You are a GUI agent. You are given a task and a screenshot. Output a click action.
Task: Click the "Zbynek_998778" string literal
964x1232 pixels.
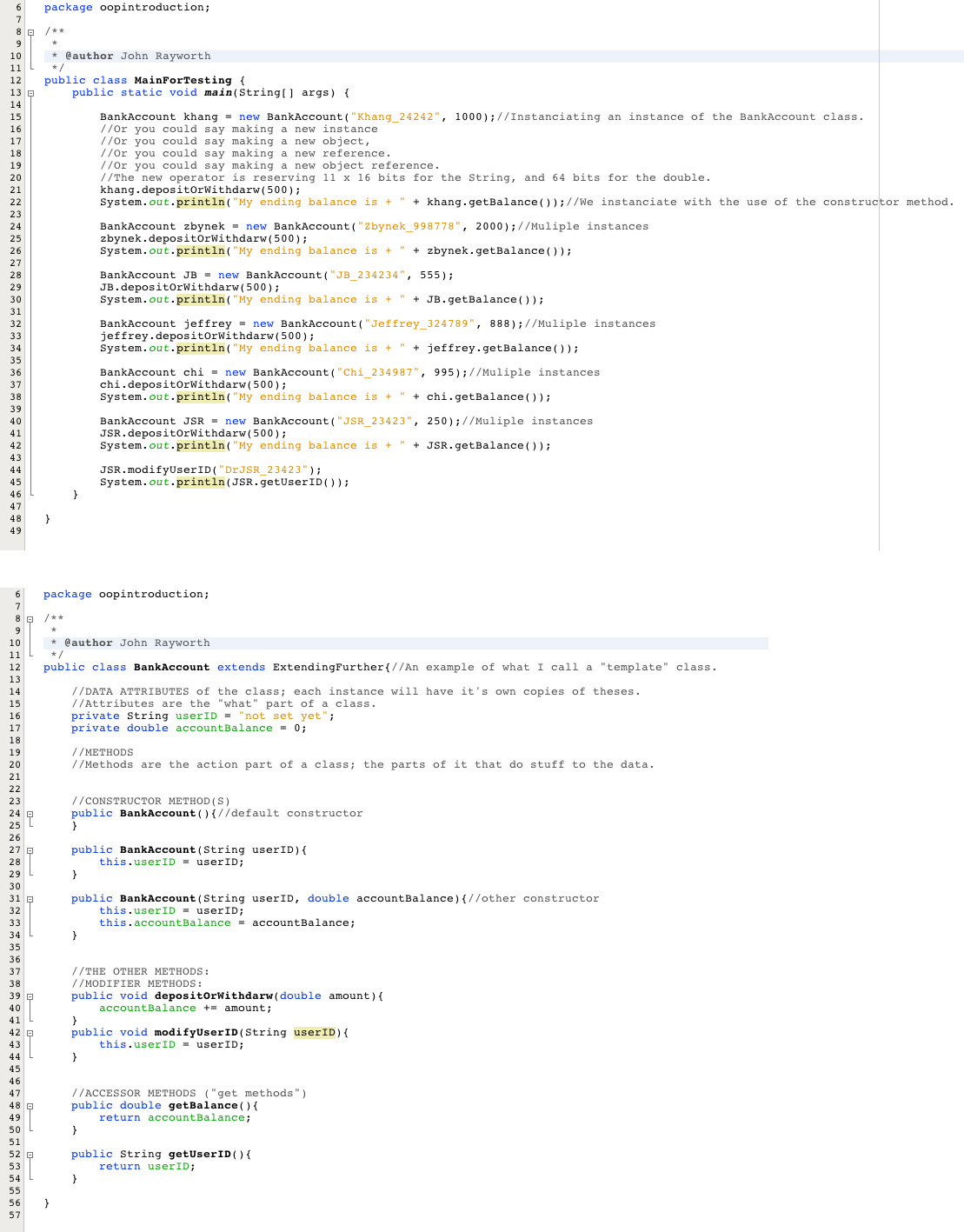tap(409, 227)
